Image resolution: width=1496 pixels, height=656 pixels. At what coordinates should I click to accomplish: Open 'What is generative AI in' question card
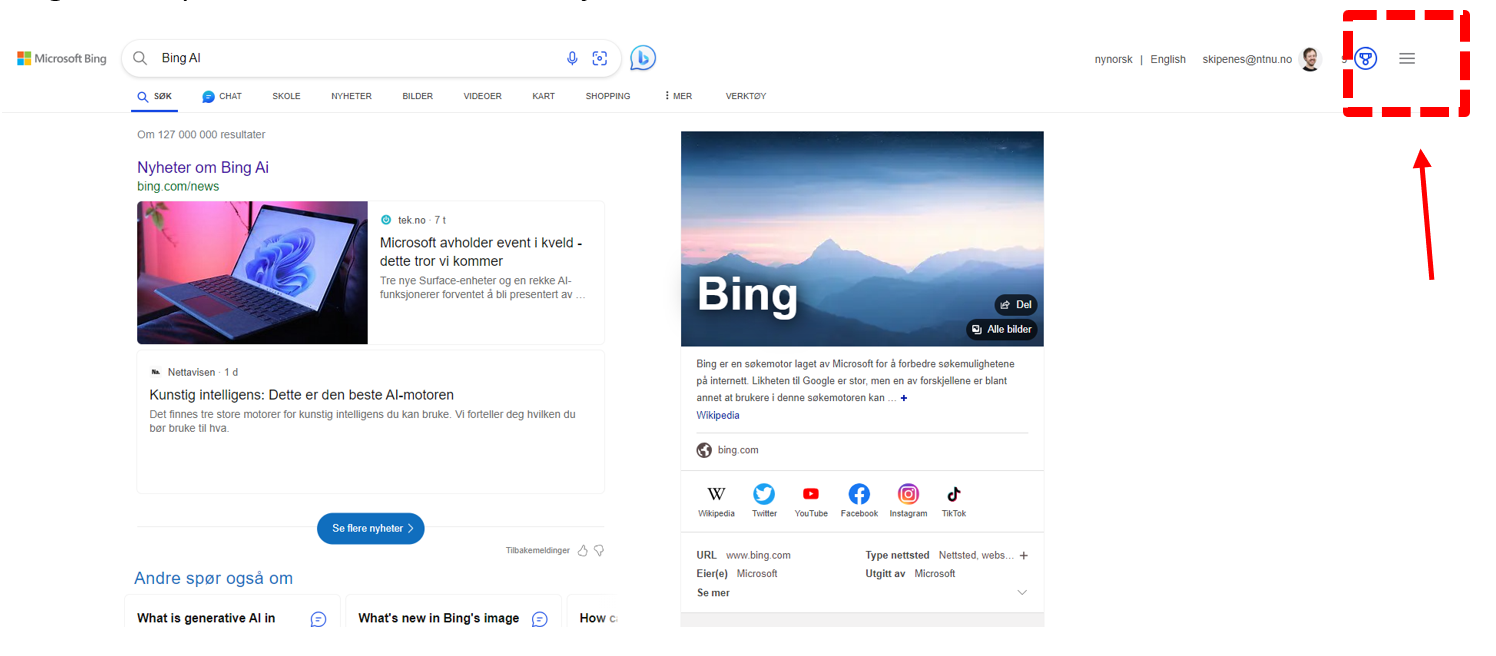[x=232, y=611]
